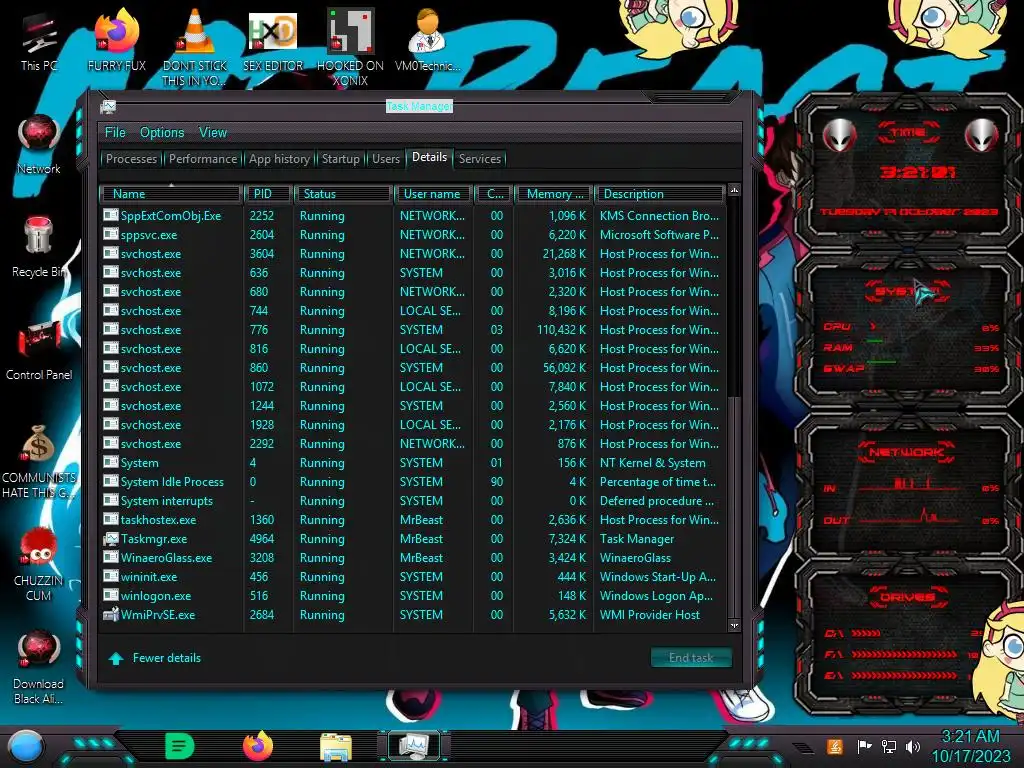Viewport: 1024px width, 768px height.
Task: Click Task Manager taskbar button
Action: click(x=414, y=746)
